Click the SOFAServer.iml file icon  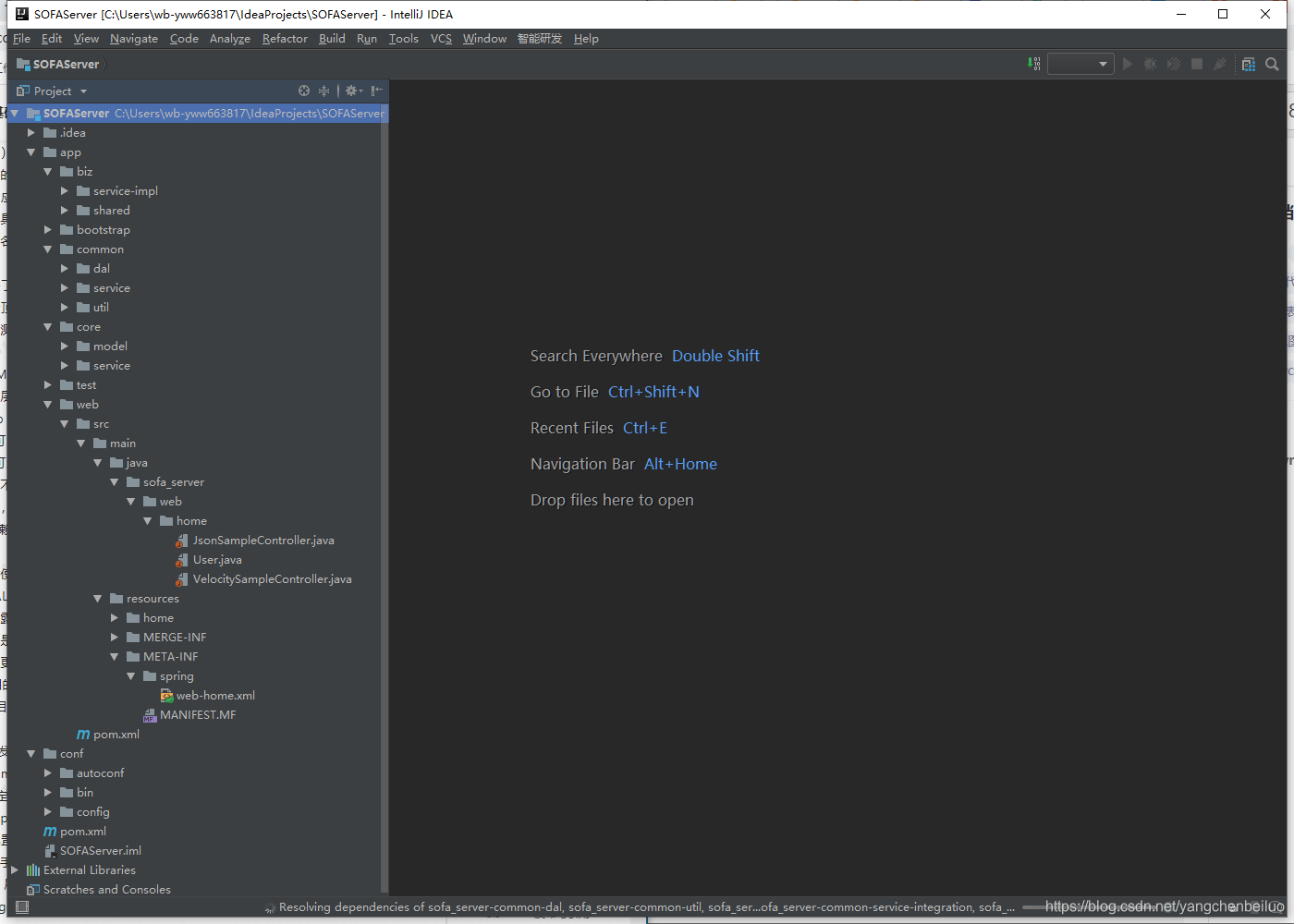pos(50,851)
